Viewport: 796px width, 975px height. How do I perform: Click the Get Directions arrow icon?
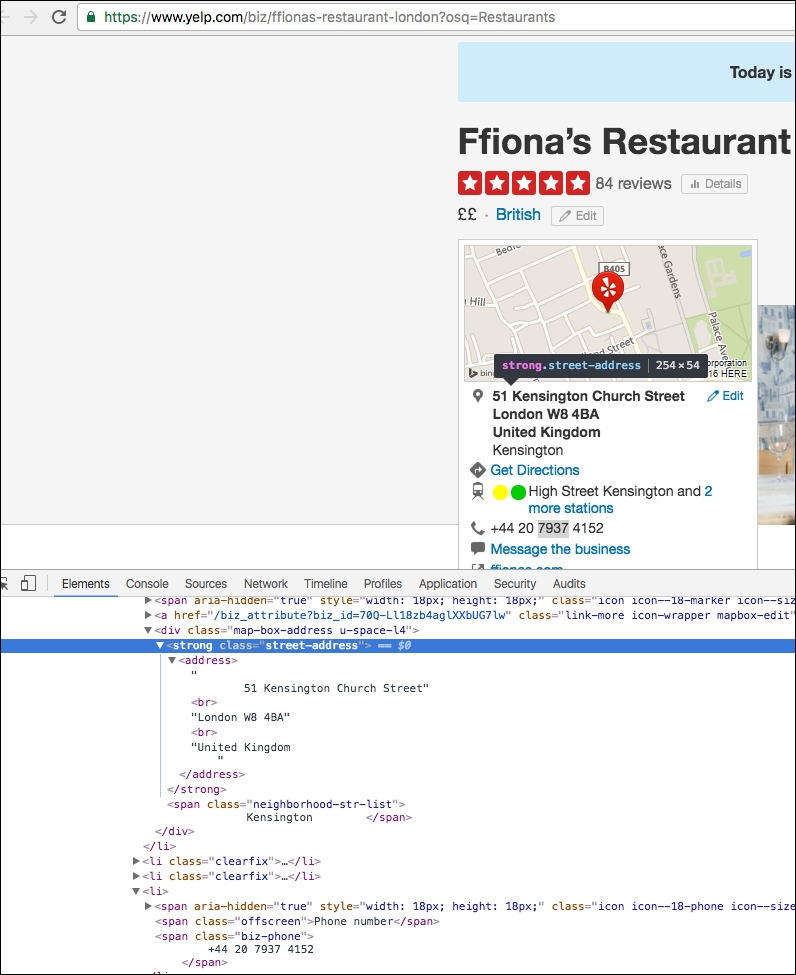pos(478,470)
